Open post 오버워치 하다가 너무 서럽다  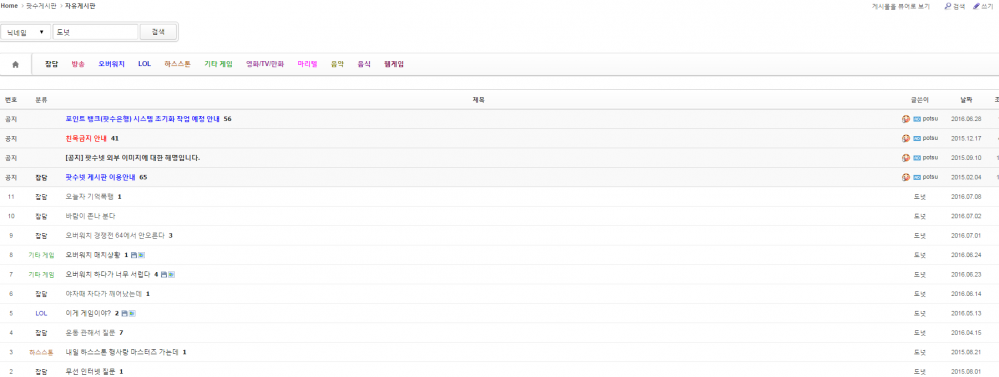108,274
